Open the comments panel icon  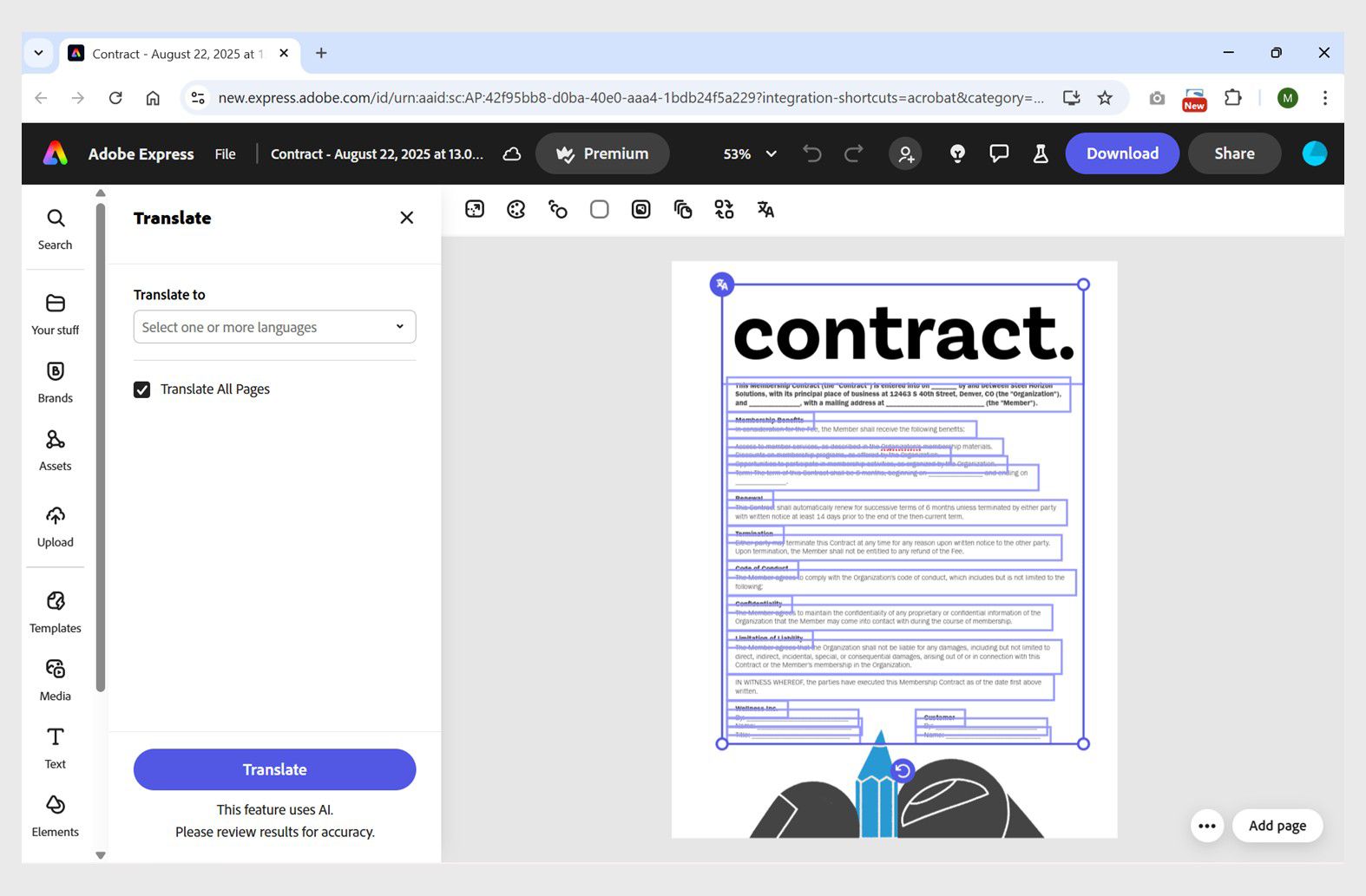click(999, 154)
